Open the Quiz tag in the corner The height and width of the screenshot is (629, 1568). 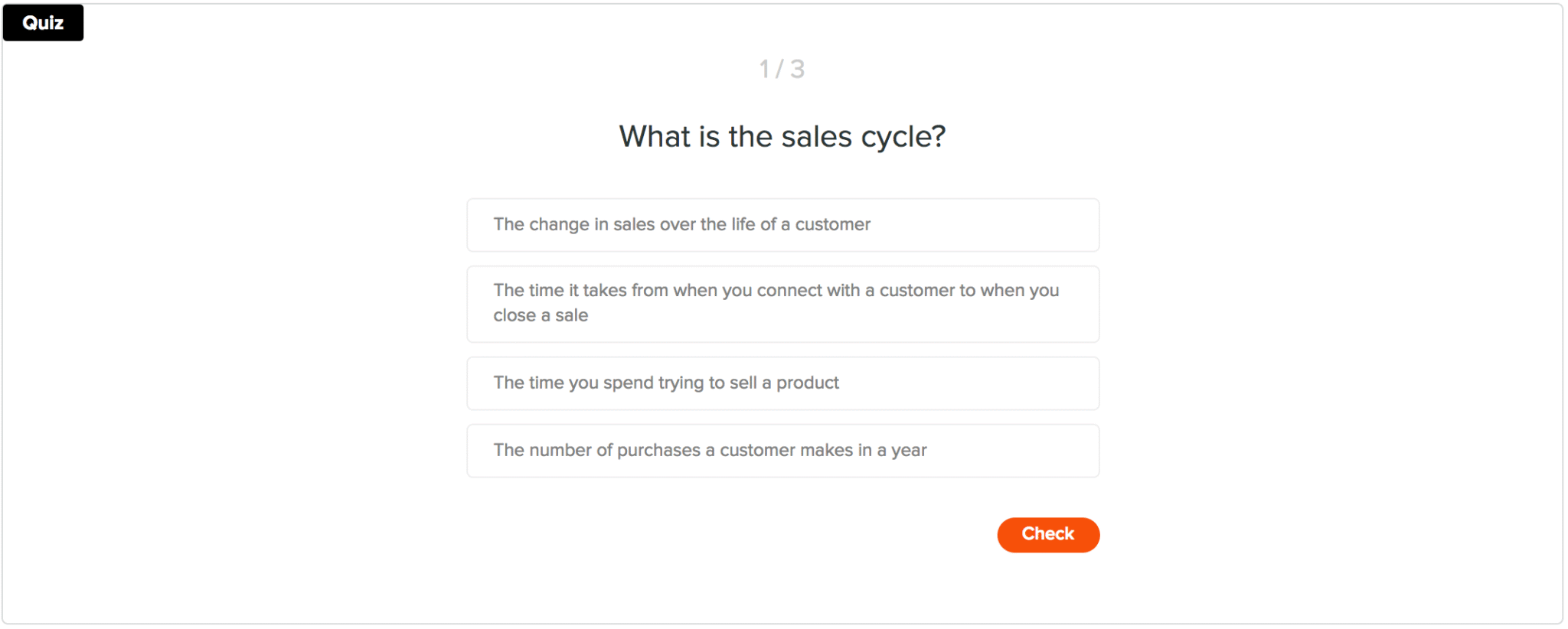point(43,23)
